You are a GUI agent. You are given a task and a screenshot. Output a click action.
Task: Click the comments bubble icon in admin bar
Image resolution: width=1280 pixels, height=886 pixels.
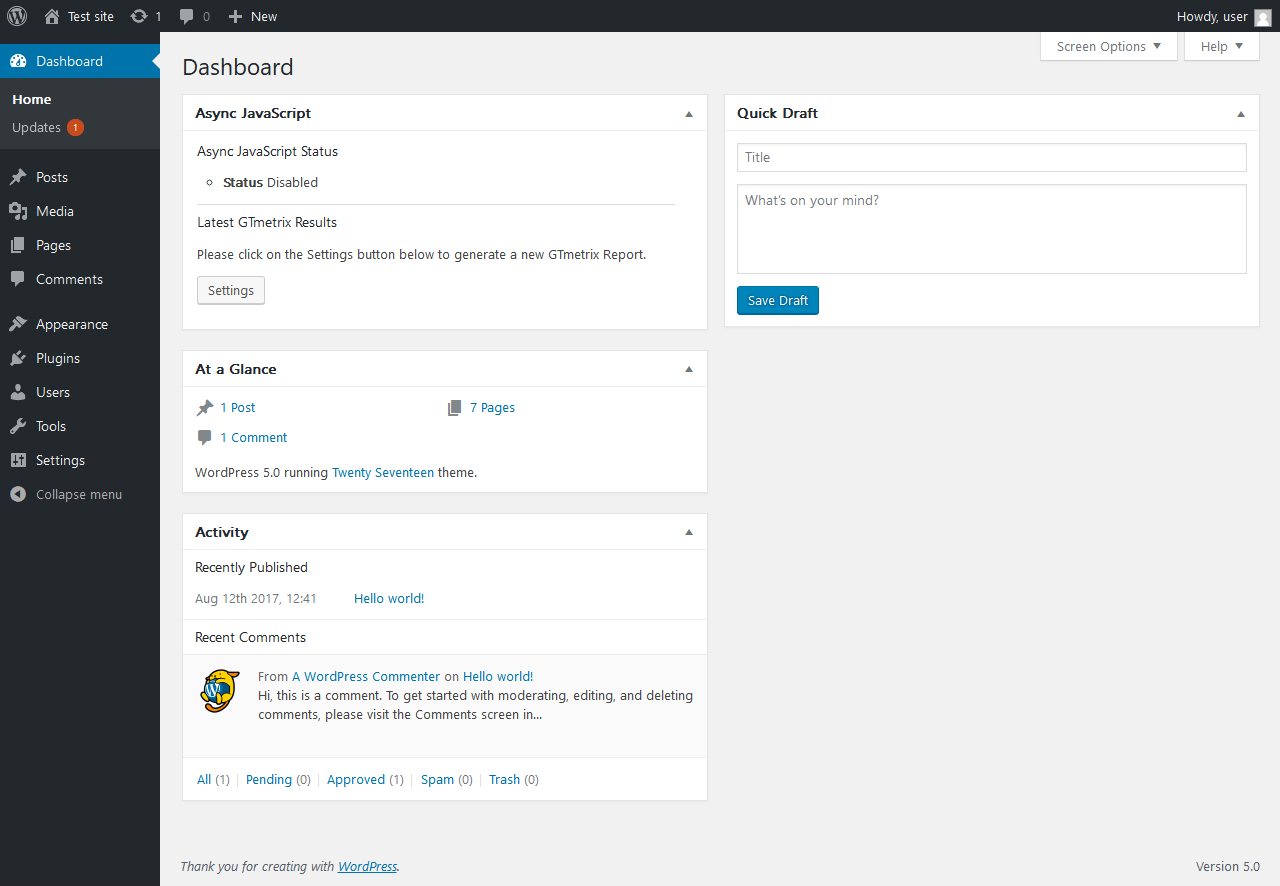click(187, 16)
